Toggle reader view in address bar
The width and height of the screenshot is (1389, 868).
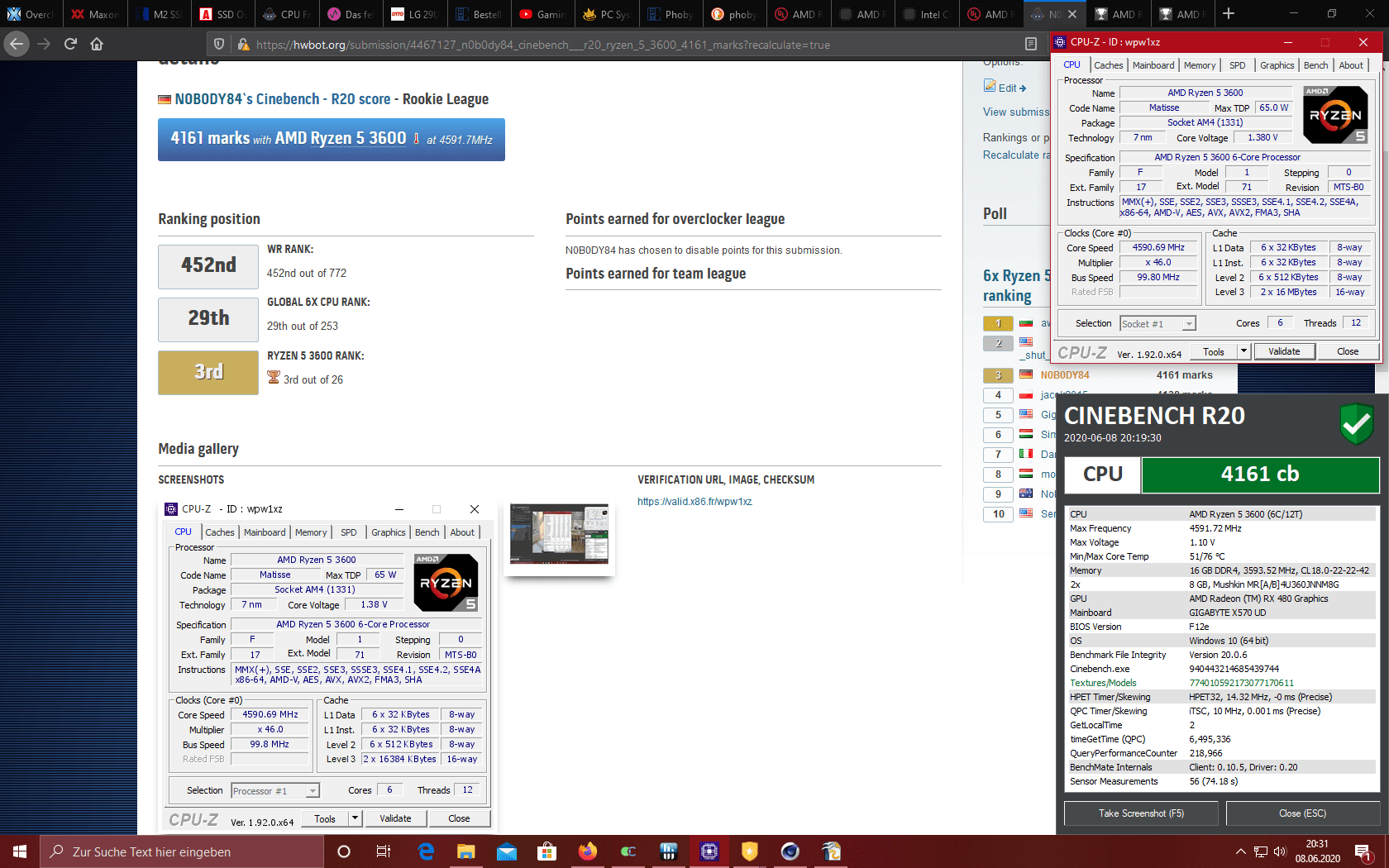1031,44
